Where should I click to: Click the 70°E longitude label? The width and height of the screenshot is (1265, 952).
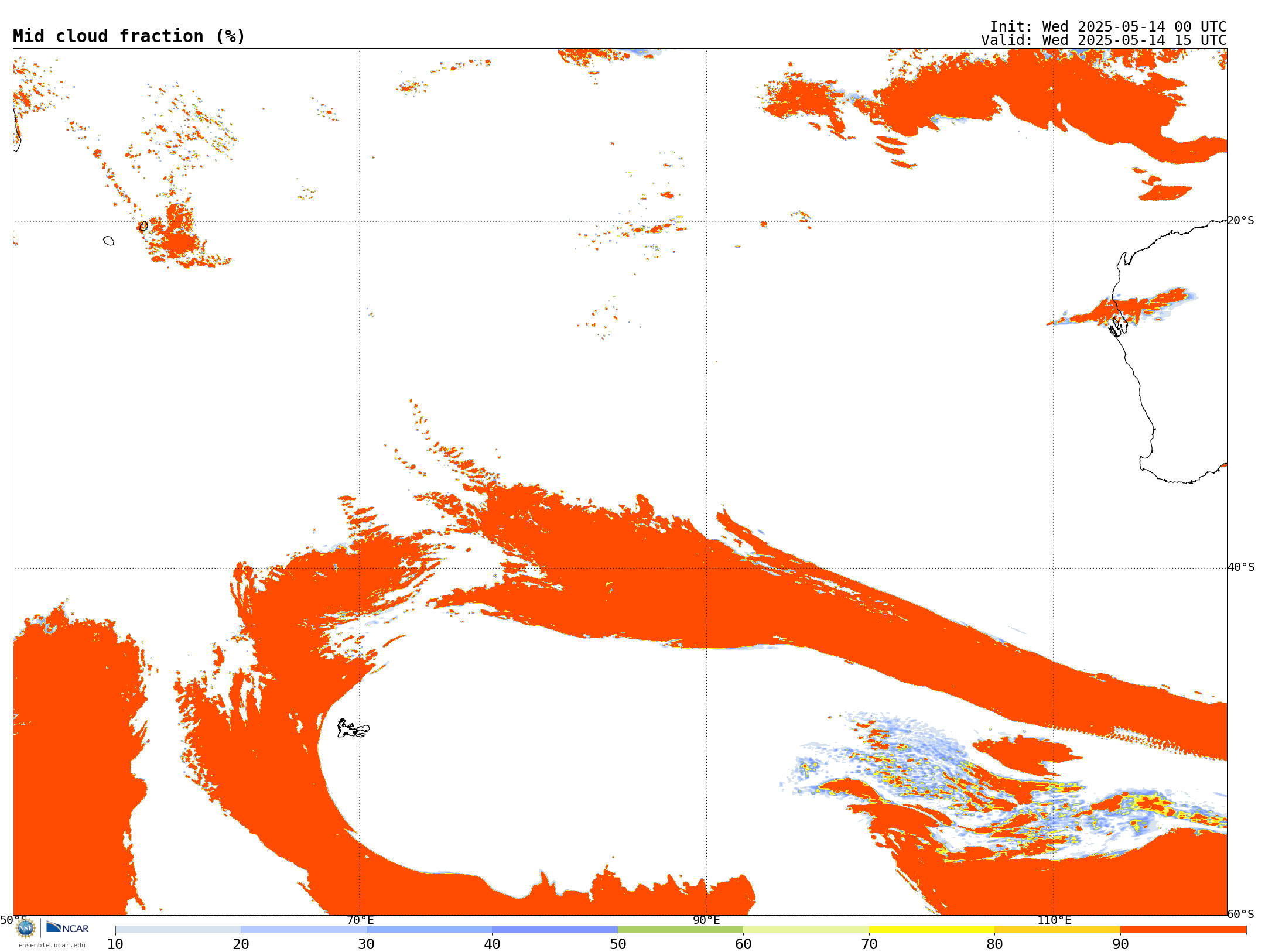click(360, 920)
